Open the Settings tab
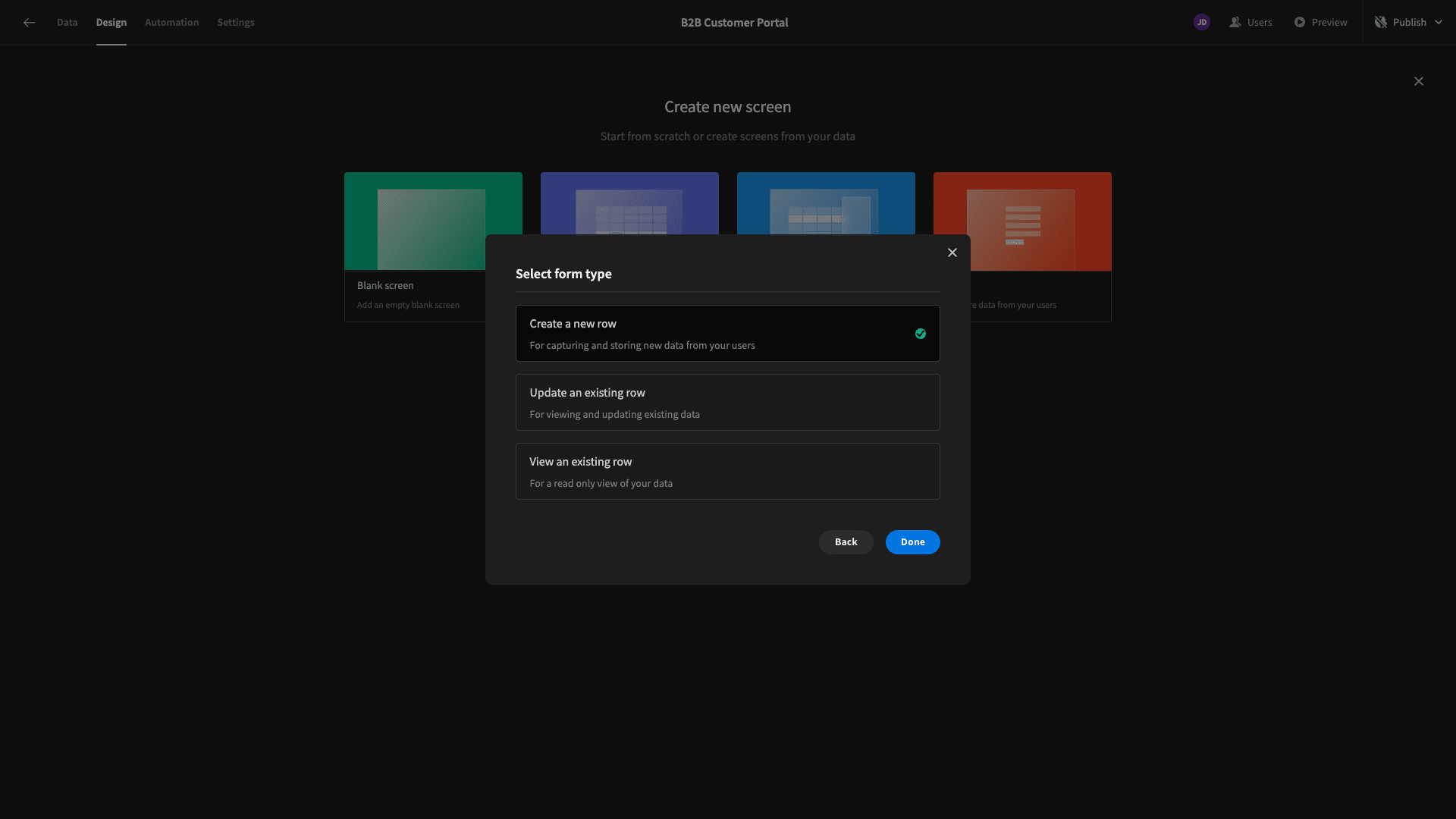 (236, 22)
